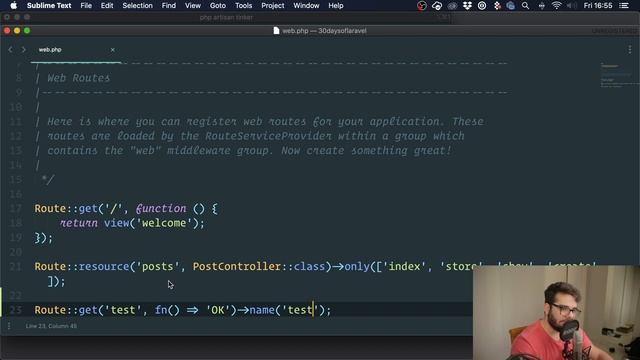Go to next tab with right arrow
Screen dimensions: 640x360
(23, 49)
